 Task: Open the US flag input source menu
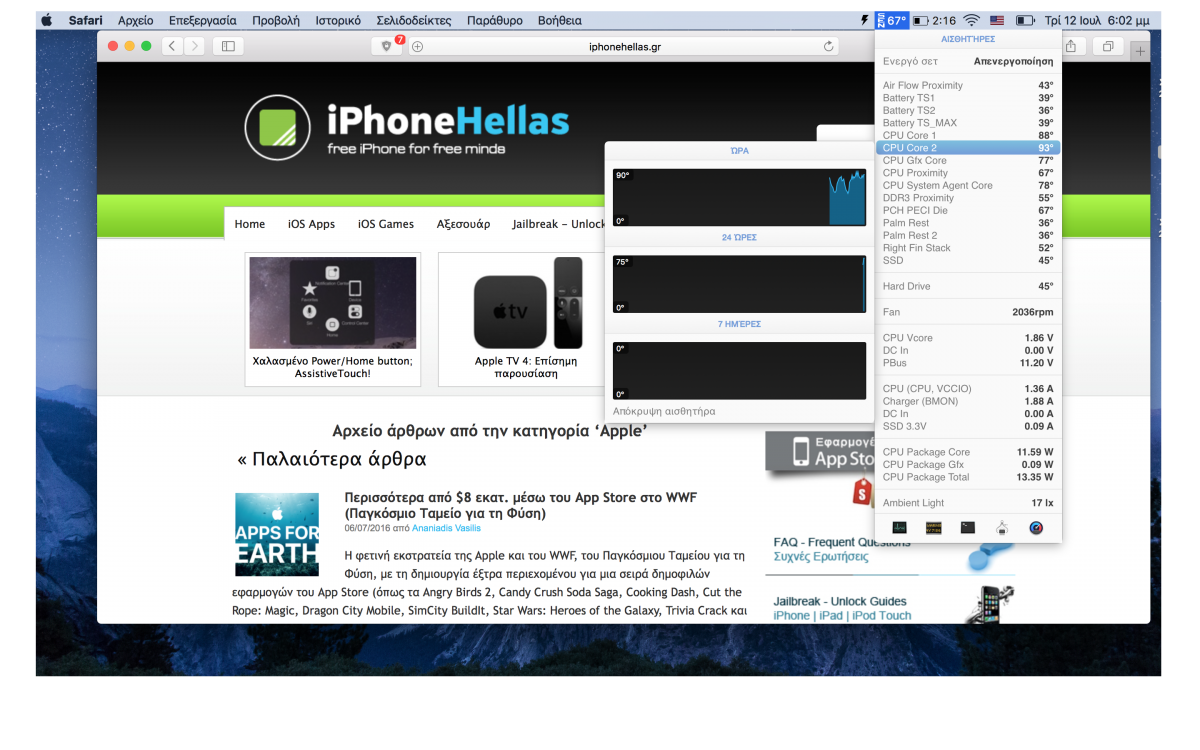997,20
